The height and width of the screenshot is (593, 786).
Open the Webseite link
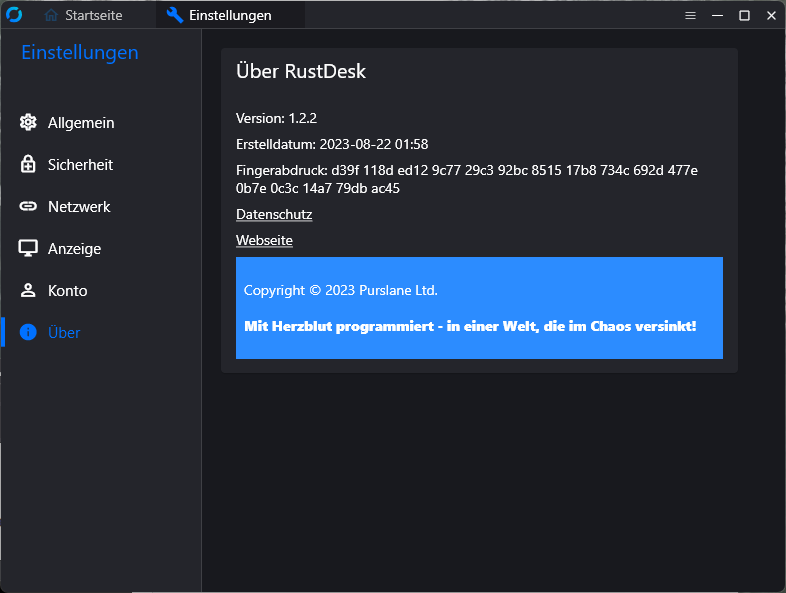[x=264, y=241]
